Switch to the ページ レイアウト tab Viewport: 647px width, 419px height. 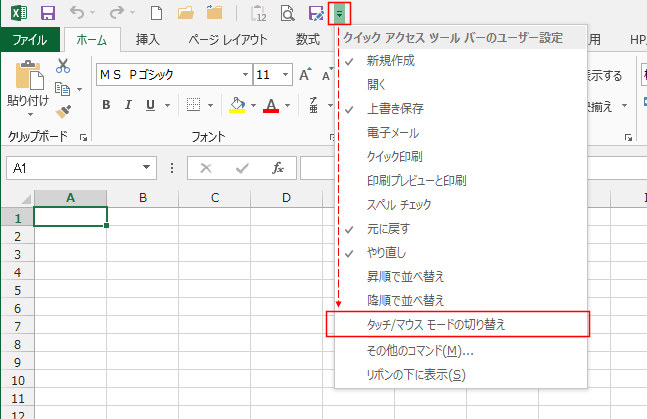tap(228, 40)
